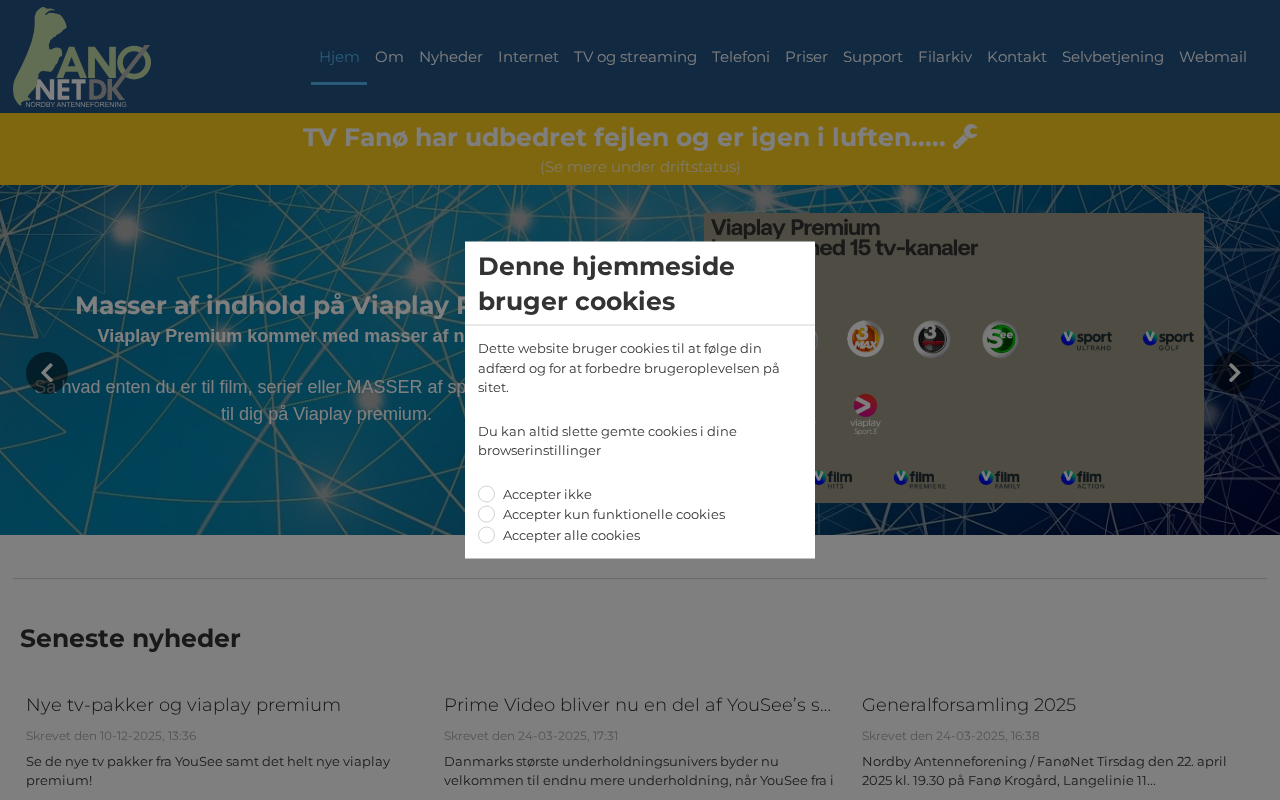Open the 'Generalforsamling 2025' article

tap(969, 705)
